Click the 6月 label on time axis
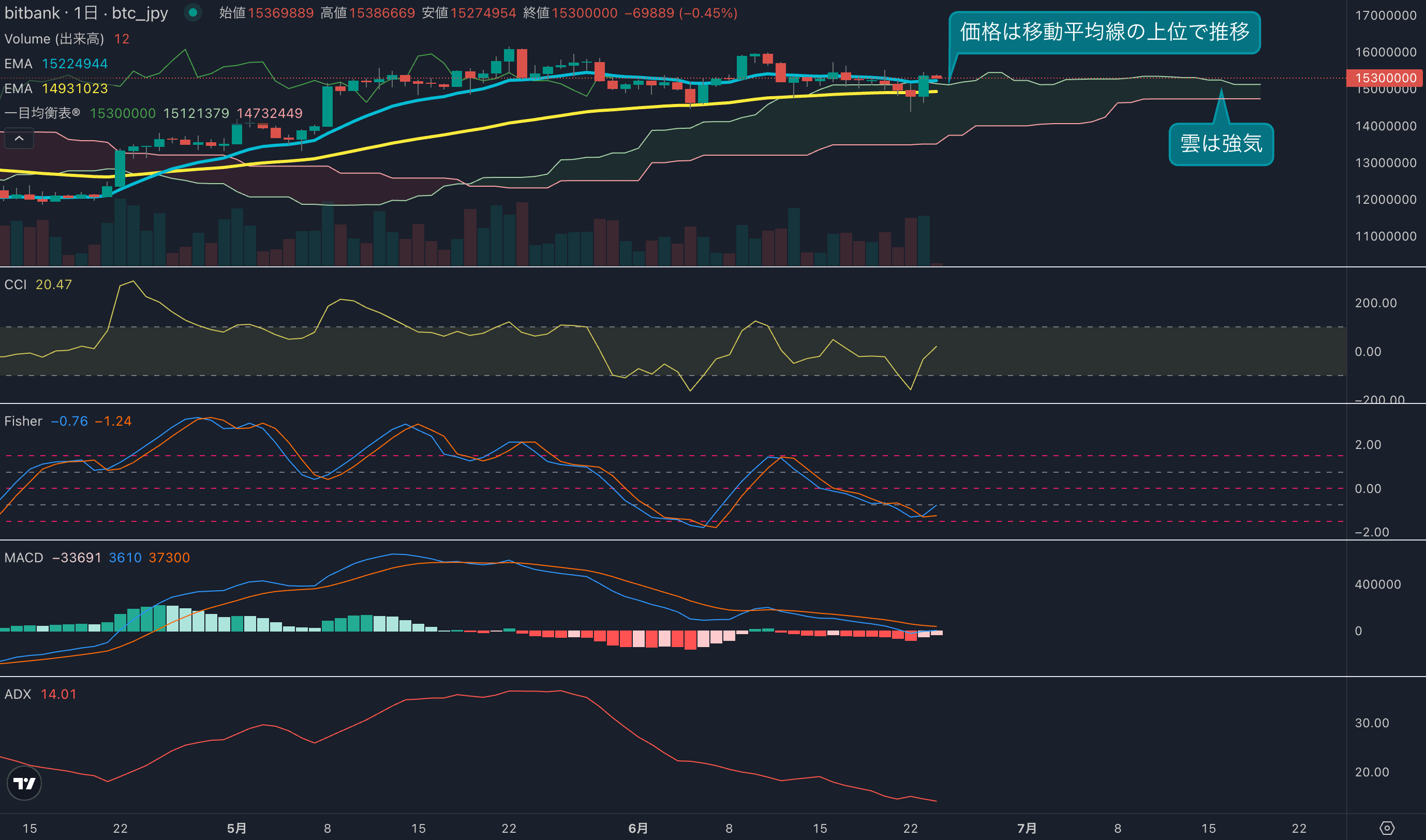 coord(638,828)
